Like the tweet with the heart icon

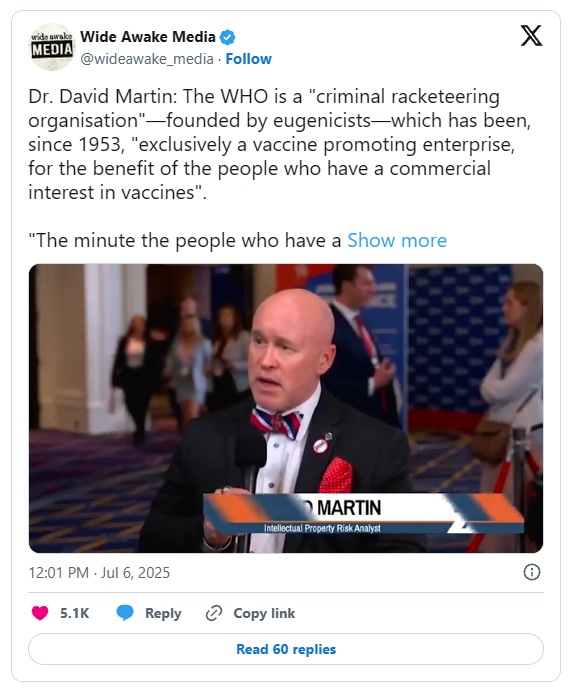[40, 613]
